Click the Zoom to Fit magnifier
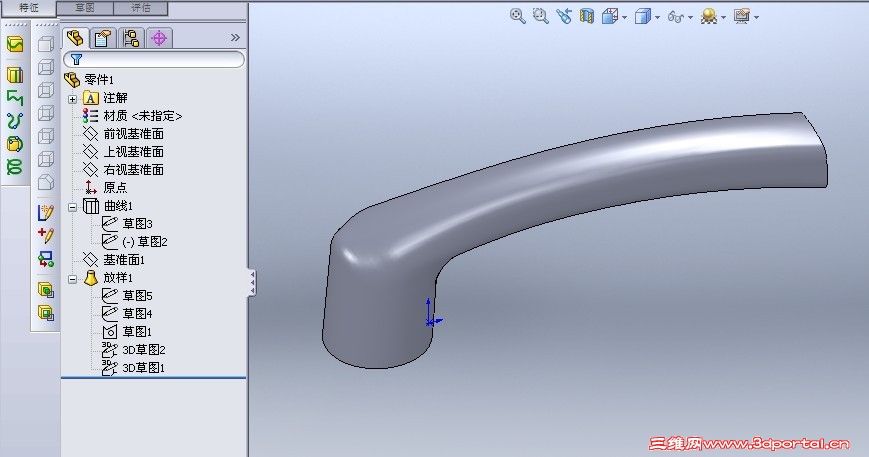869x457 pixels. [x=518, y=16]
